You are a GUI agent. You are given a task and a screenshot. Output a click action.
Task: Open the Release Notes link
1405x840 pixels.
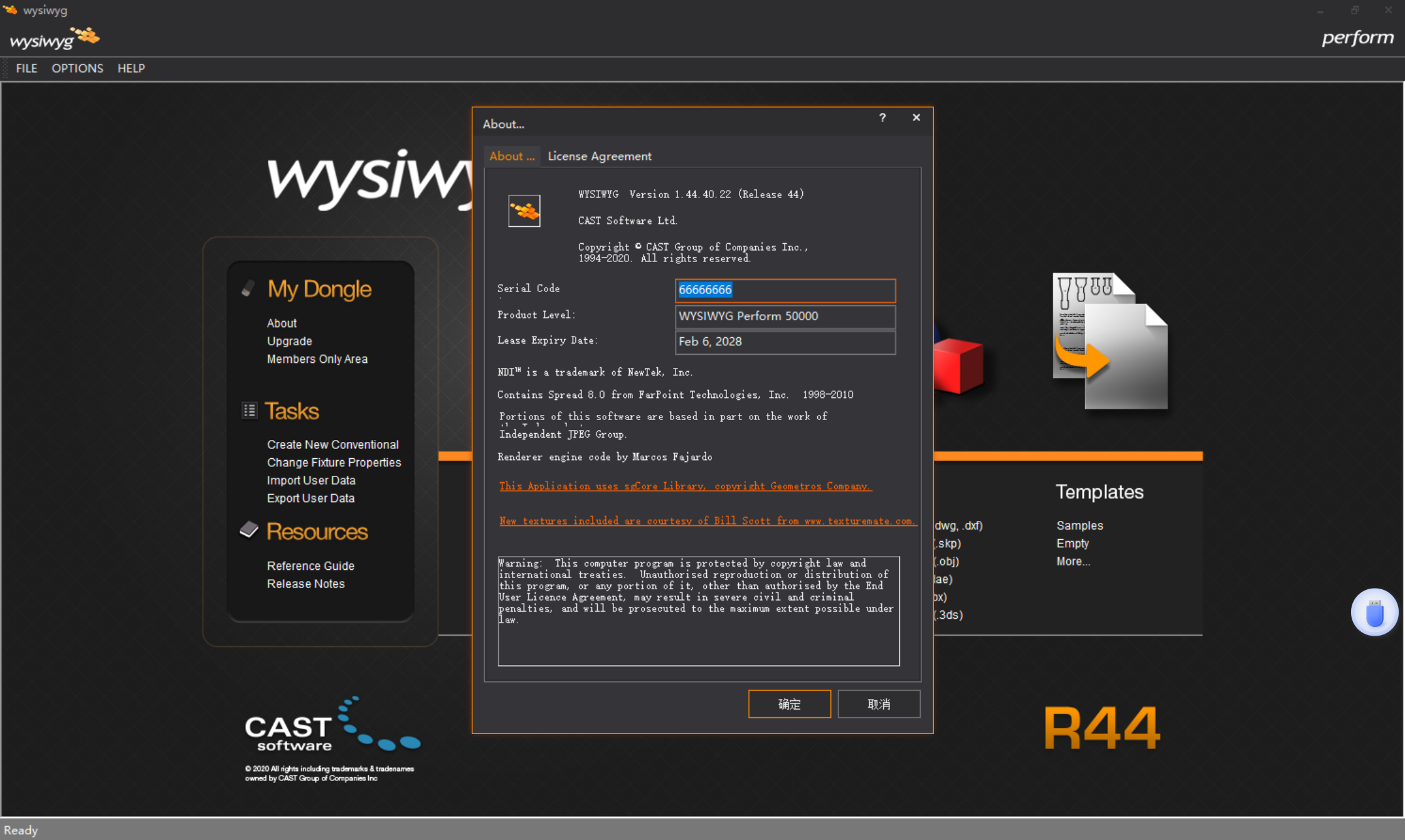pyautogui.click(x=305, y=584)
